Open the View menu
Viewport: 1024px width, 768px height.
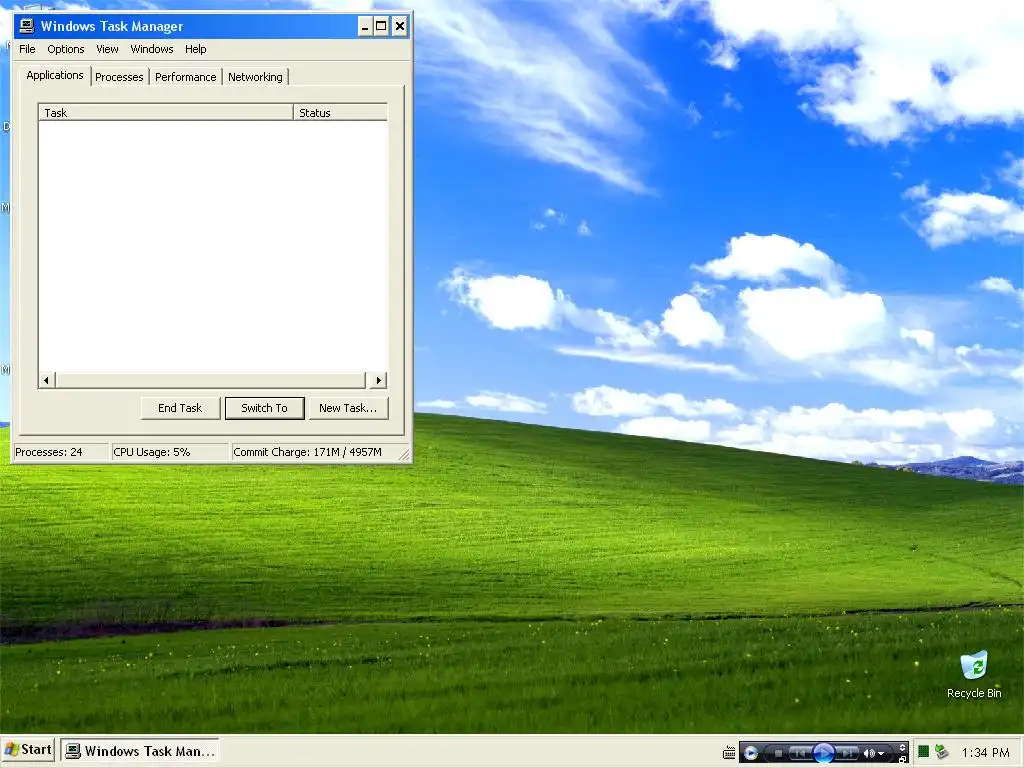tap(107, 49)
